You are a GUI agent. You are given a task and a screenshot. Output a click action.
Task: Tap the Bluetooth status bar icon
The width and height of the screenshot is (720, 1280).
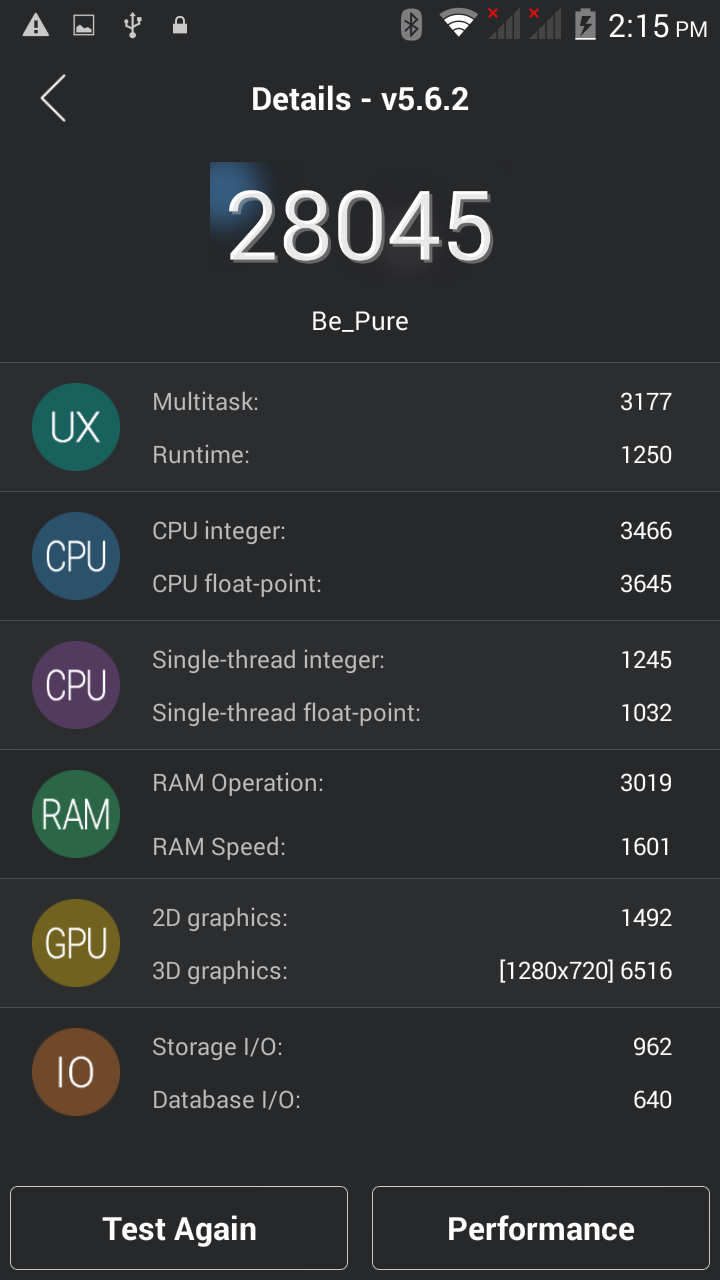tap(411, 25)
